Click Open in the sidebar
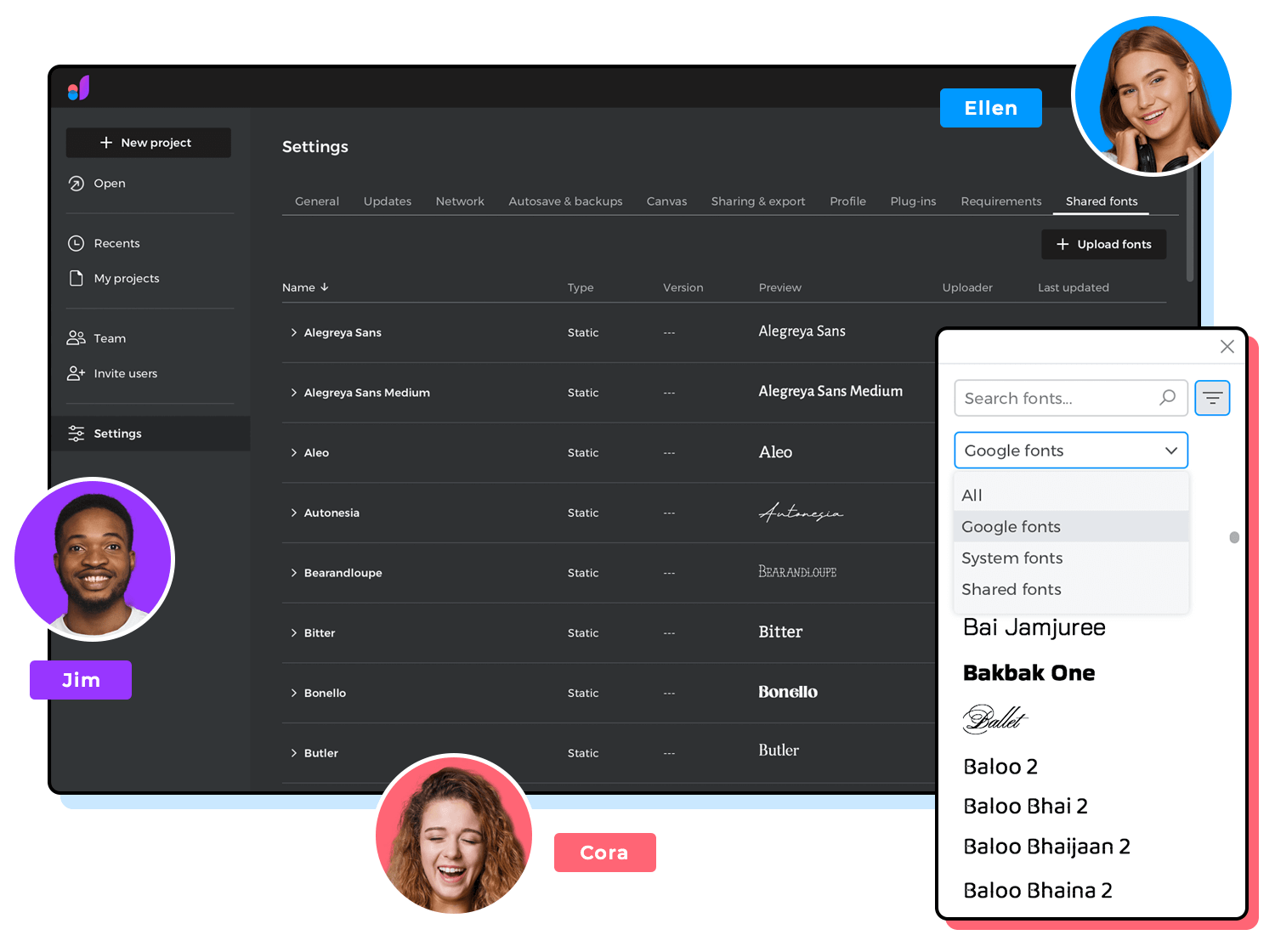 (110, 184)
